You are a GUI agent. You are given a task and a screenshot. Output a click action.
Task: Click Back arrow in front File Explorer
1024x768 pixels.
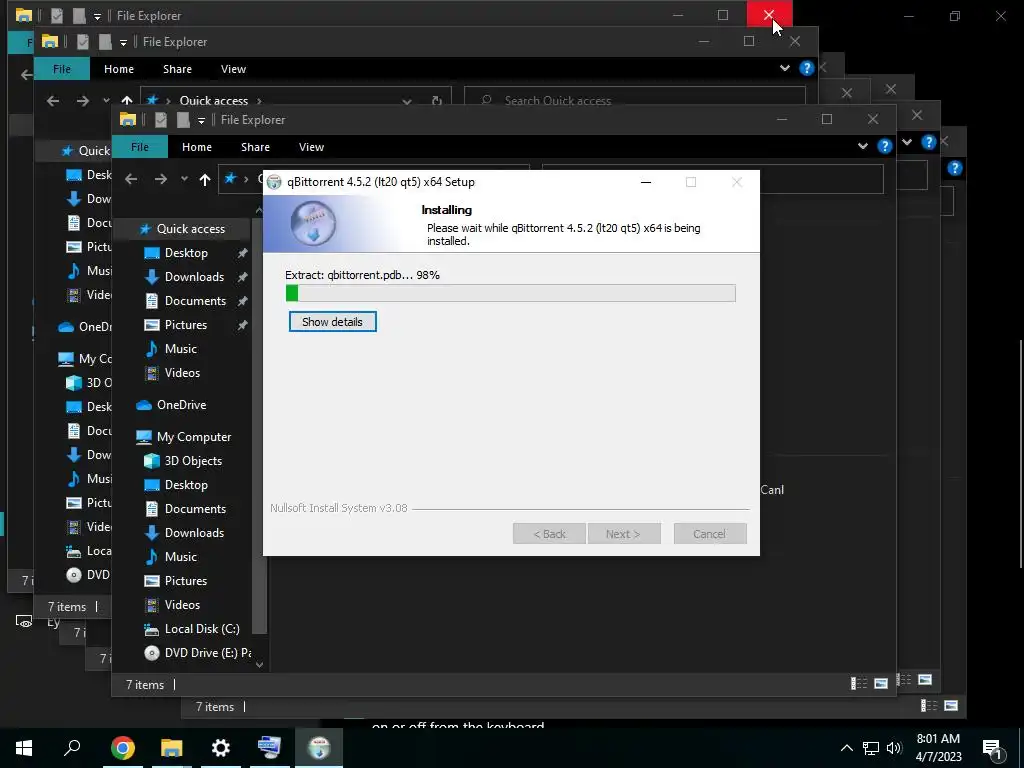pyautogui.click(x=131, y=179)
